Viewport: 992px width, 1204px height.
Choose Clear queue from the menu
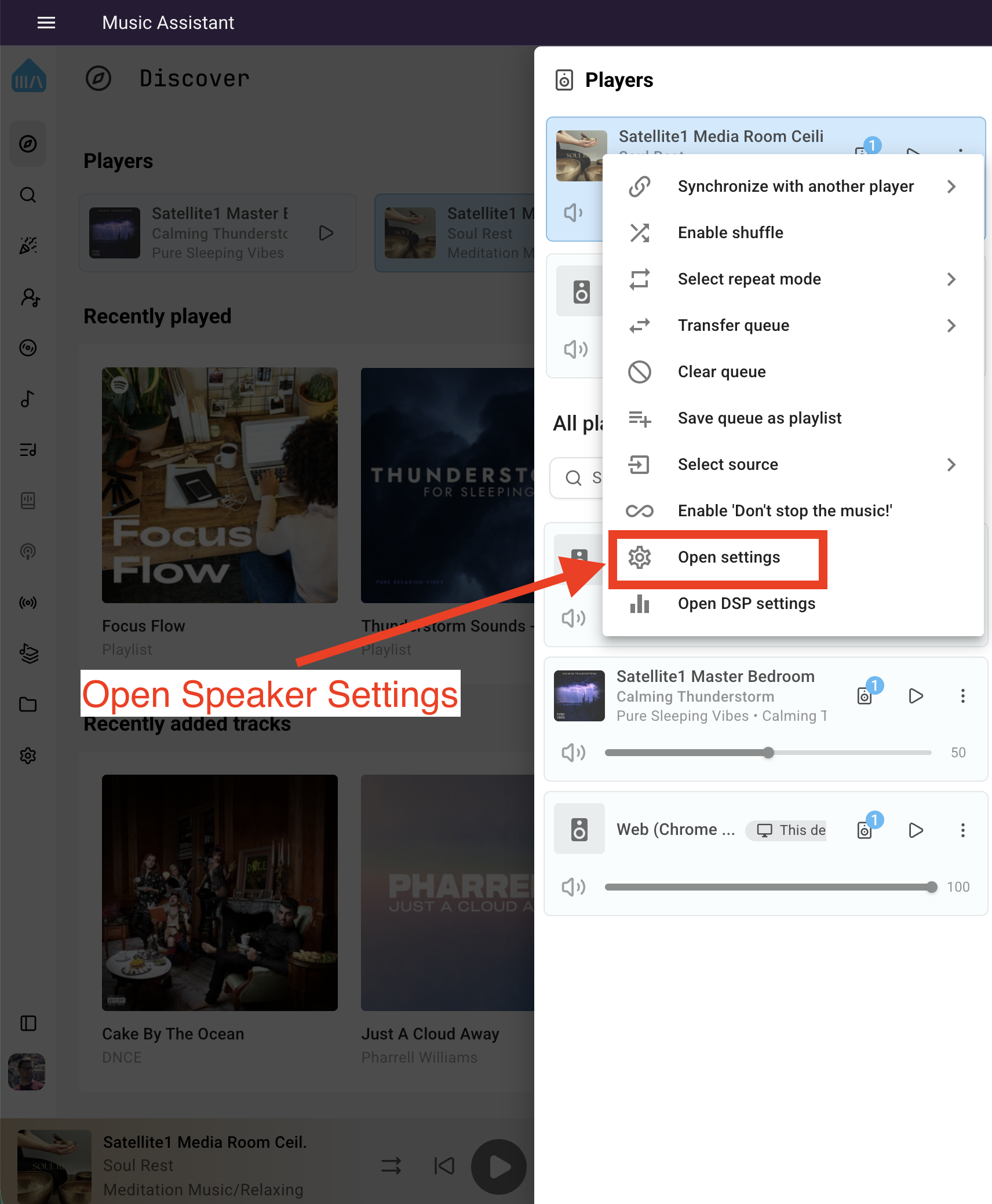[793, 372]
